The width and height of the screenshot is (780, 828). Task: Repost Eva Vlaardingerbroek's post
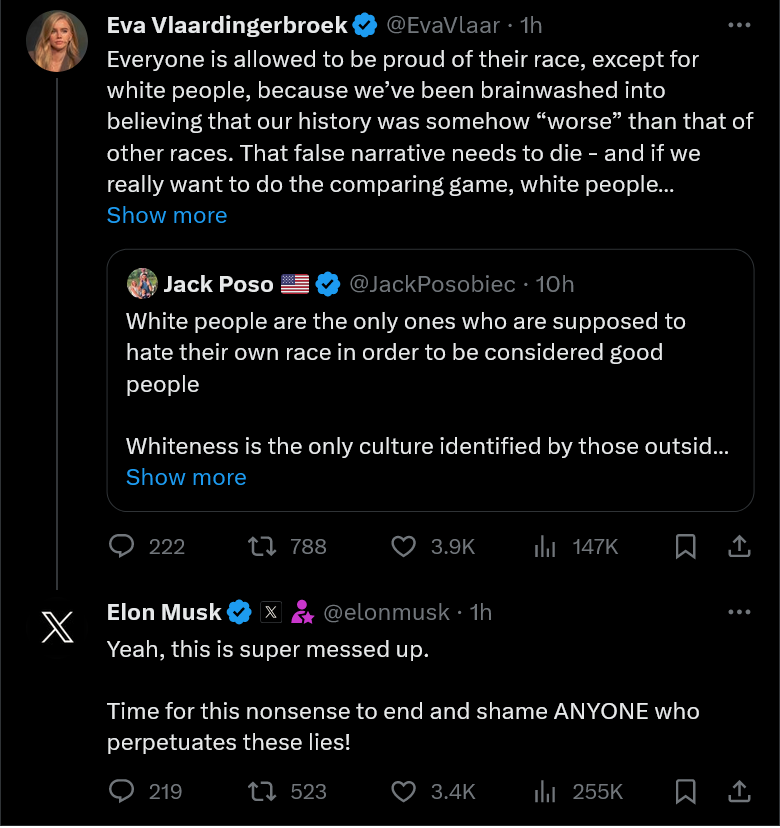[x=261, y=546]
